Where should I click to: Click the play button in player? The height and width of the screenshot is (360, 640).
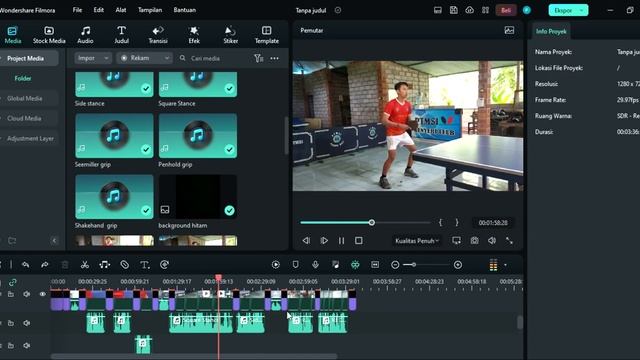[324, 241]
